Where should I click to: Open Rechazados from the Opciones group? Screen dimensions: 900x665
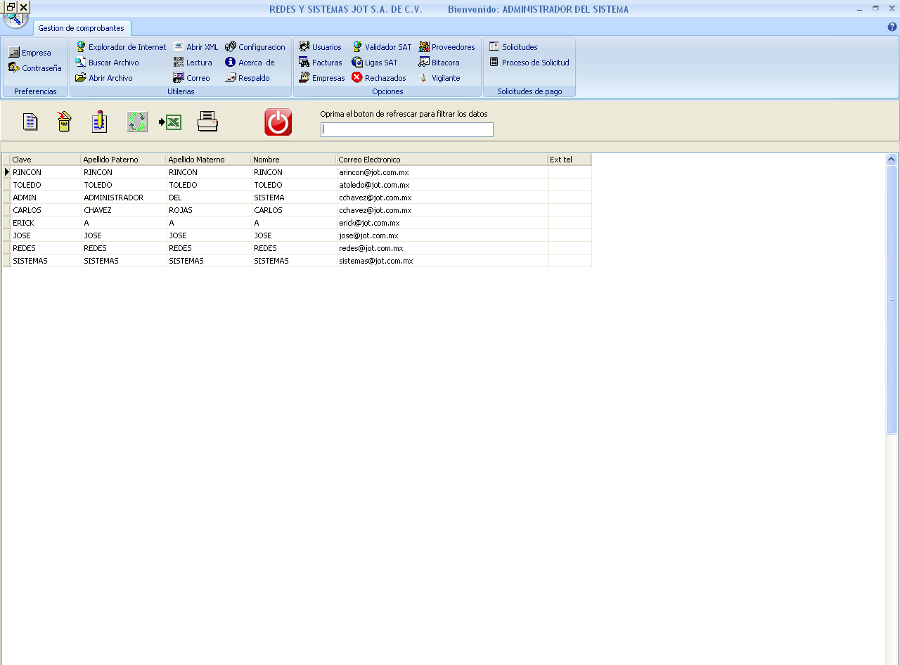pyautogui.click(x=379, y=78)
